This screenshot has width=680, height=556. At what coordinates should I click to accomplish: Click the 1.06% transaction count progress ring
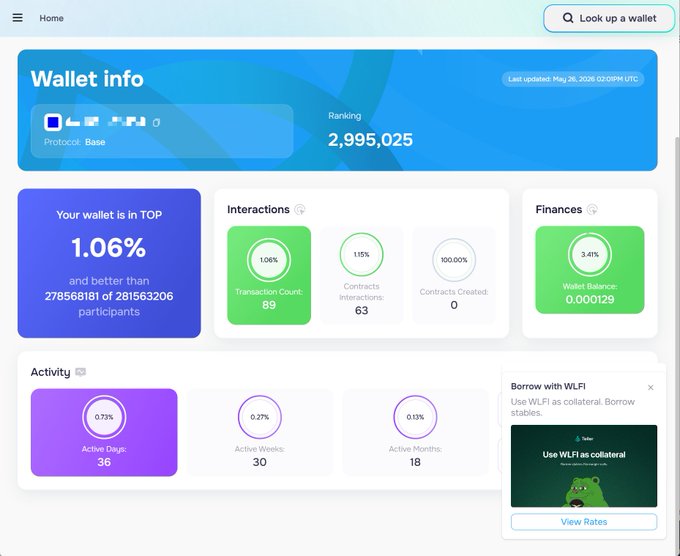coord(269,260)
